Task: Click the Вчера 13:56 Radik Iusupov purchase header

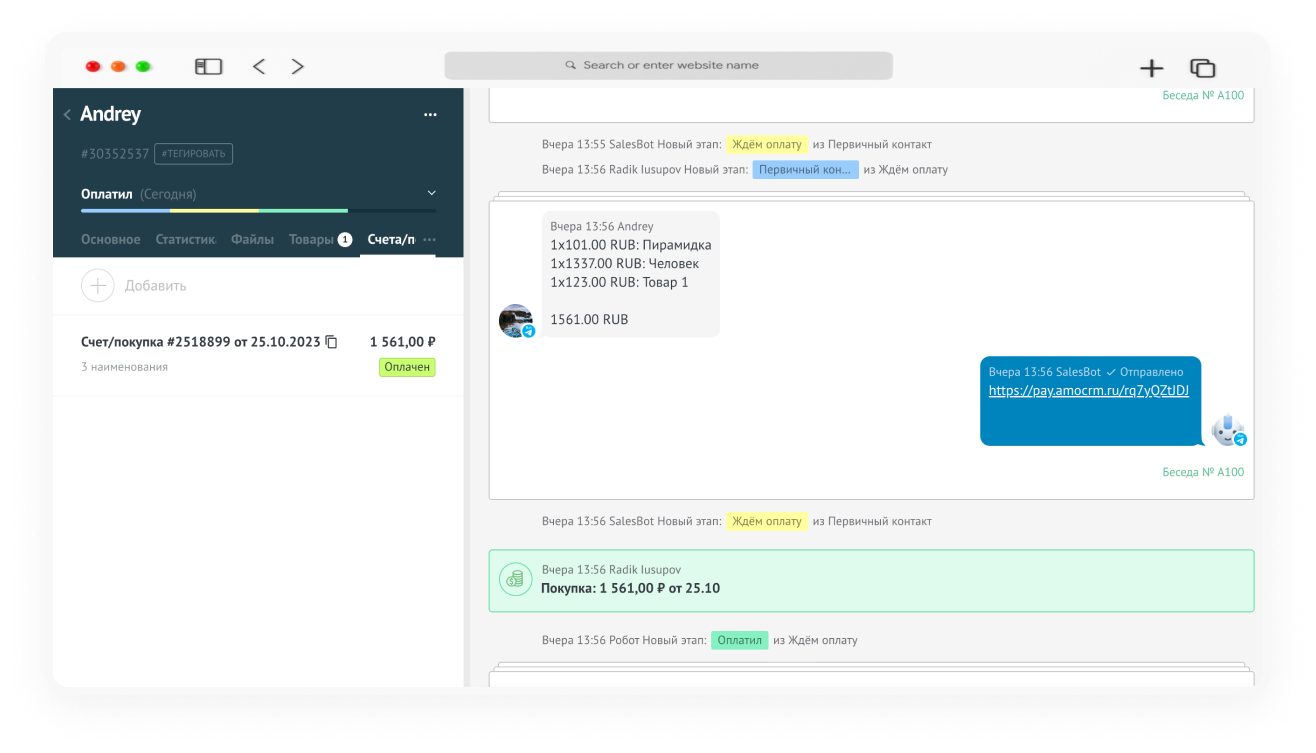Action: click(611, 570)
